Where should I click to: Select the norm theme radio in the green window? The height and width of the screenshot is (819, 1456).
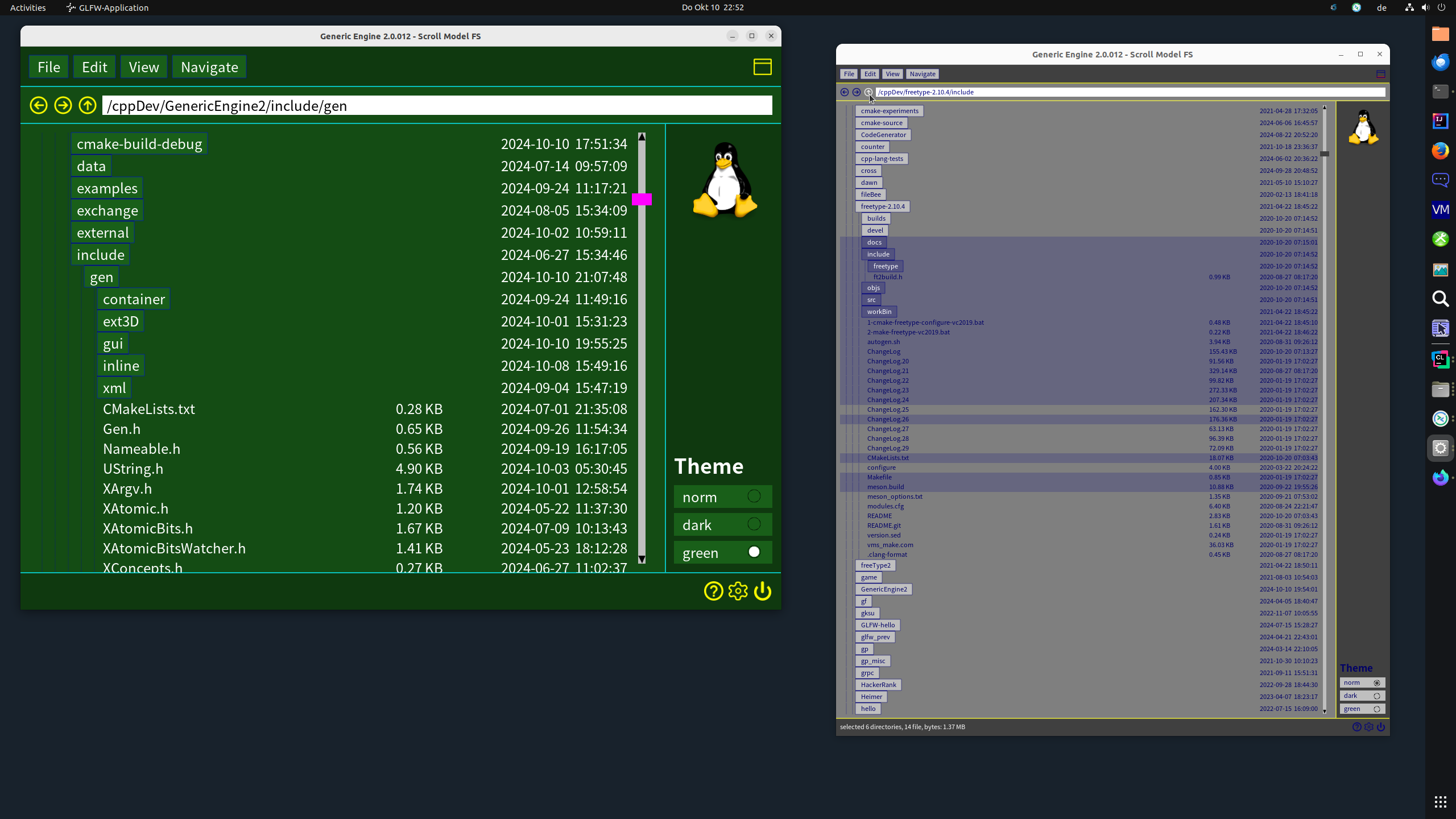tap(754, 497)
